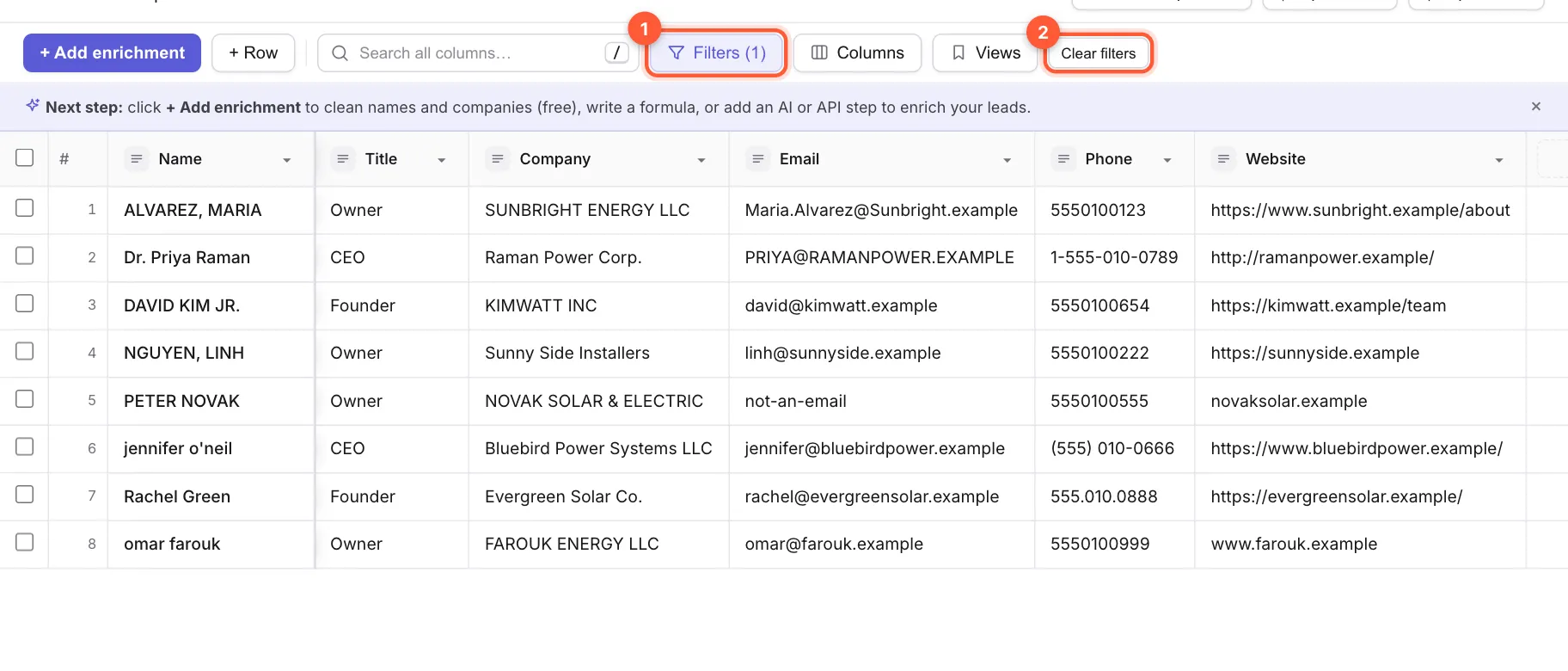Select phone cell '1-555-010-0789'
Viewport: 1568px width, 671px height.
tap(1114, 257)
